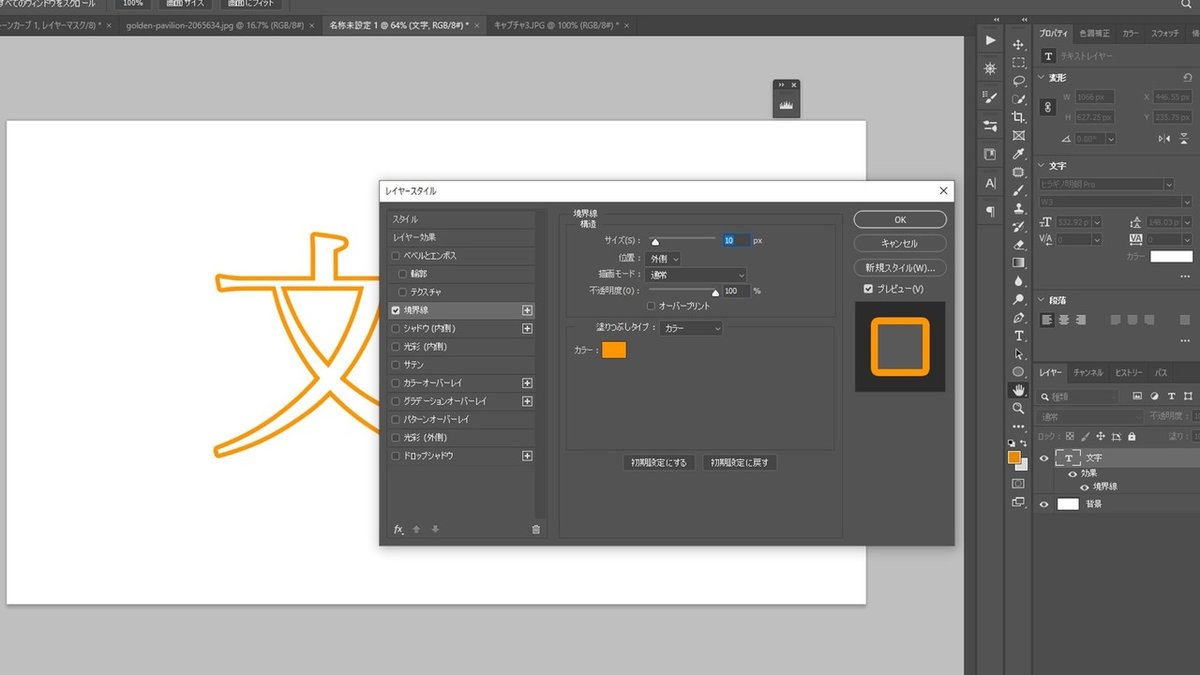Select the Rectangular Marquee tool

coord(1018,63)
